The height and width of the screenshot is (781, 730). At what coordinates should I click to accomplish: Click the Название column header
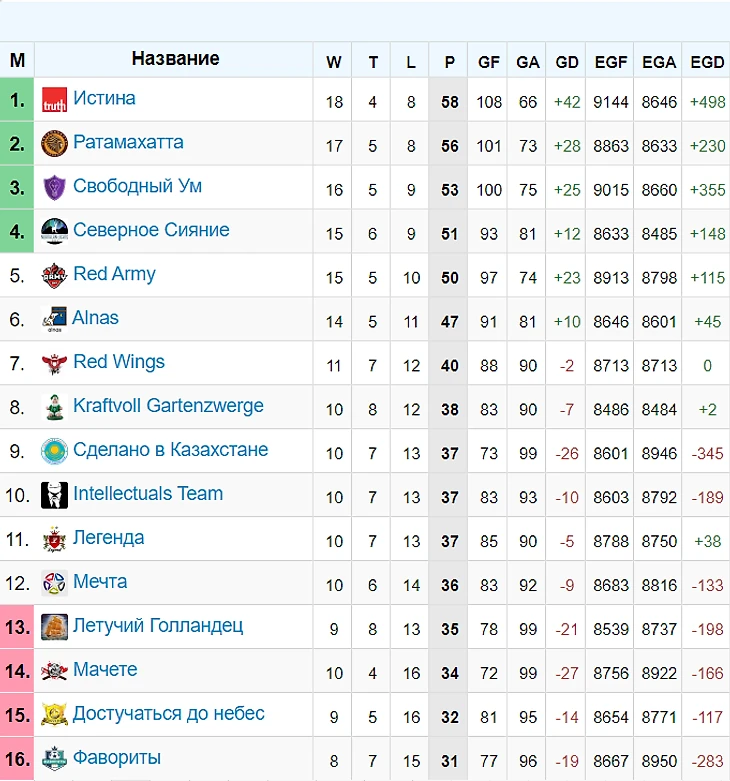point(175,59)
